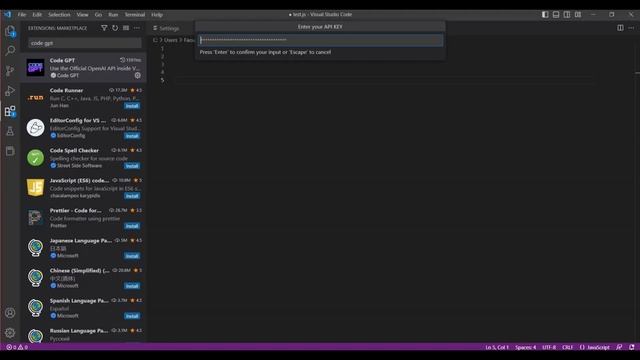Screen dimensions: 640x360
Task: Open the Explorer view in activity bar
Action: 10,31
